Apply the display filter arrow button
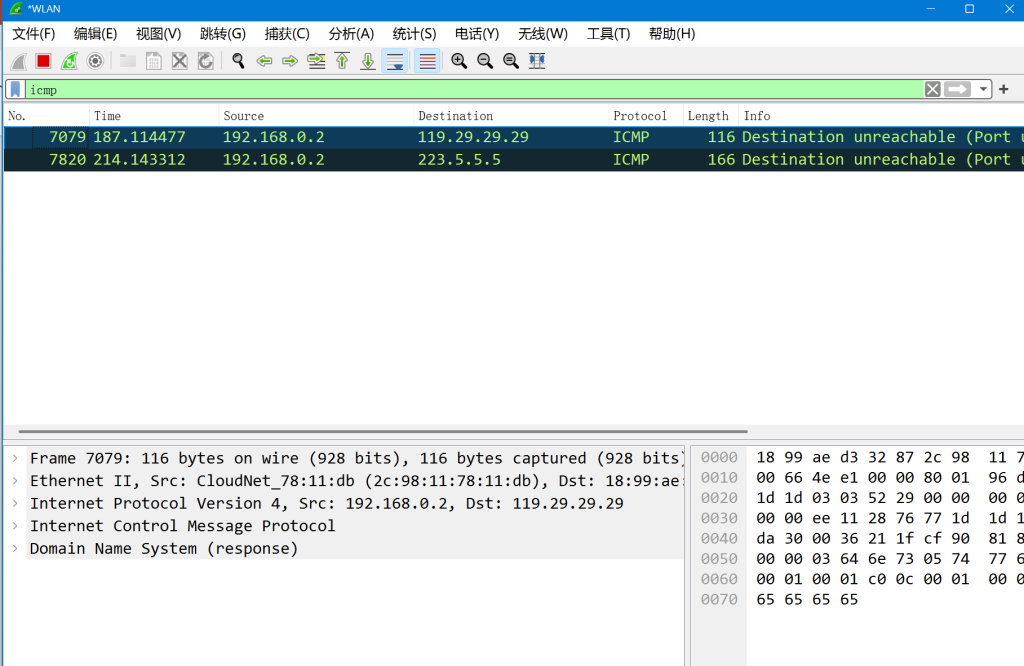Image resolution: width=1024 pixels, height=666 pixels. (958, 90)
